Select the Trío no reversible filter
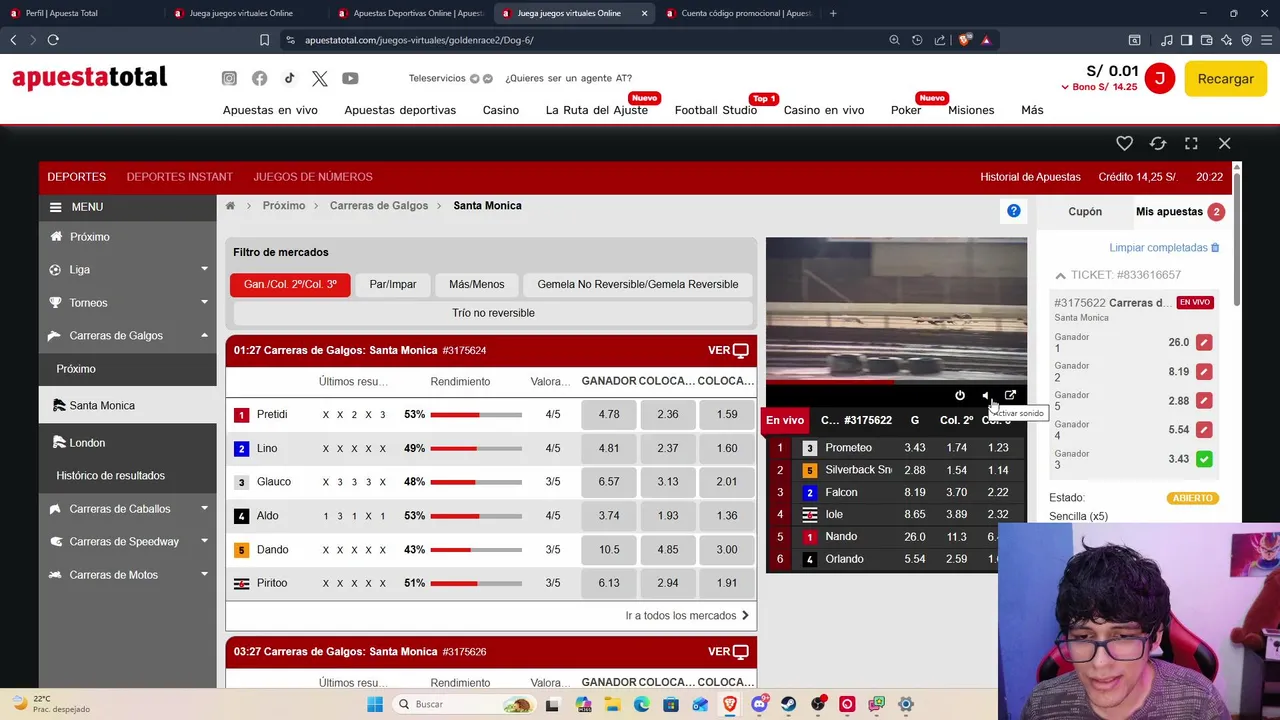1280x720 pixels. click(493, 313)
